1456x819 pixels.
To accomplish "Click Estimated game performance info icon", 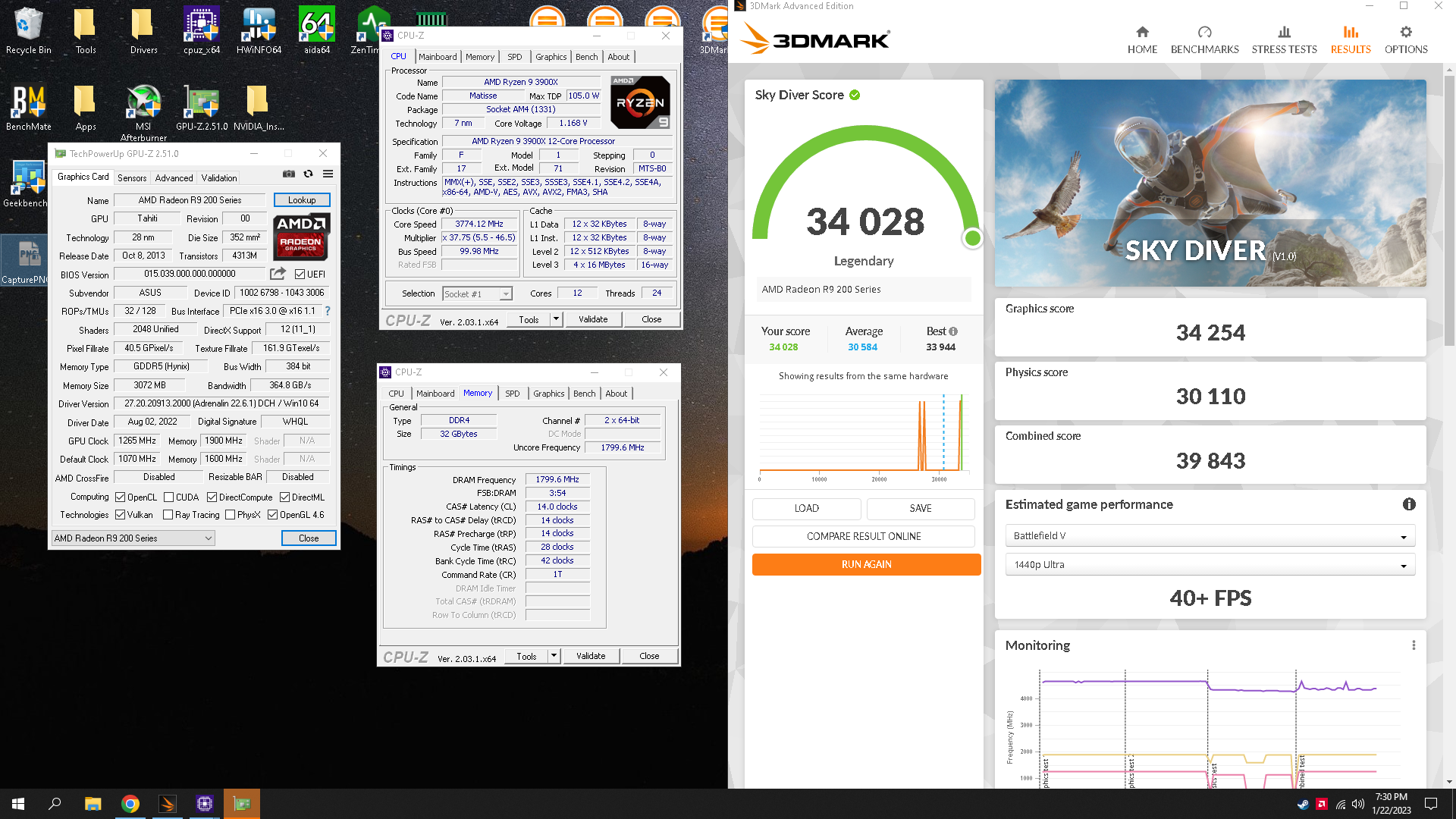I will coord(1409,504).
